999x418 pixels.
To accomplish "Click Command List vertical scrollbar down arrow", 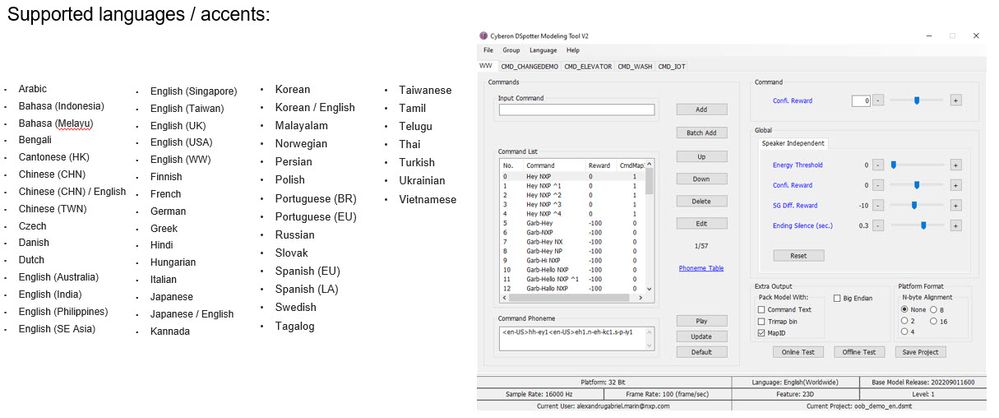I will [x=649, y=289].
